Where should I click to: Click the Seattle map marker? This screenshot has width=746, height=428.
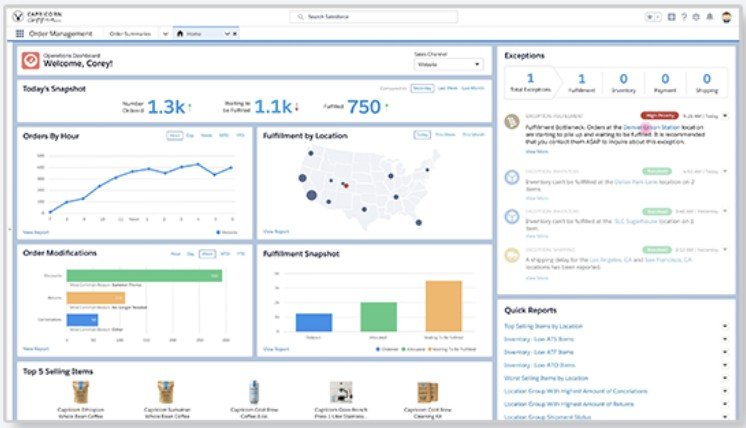coord(311,153)
